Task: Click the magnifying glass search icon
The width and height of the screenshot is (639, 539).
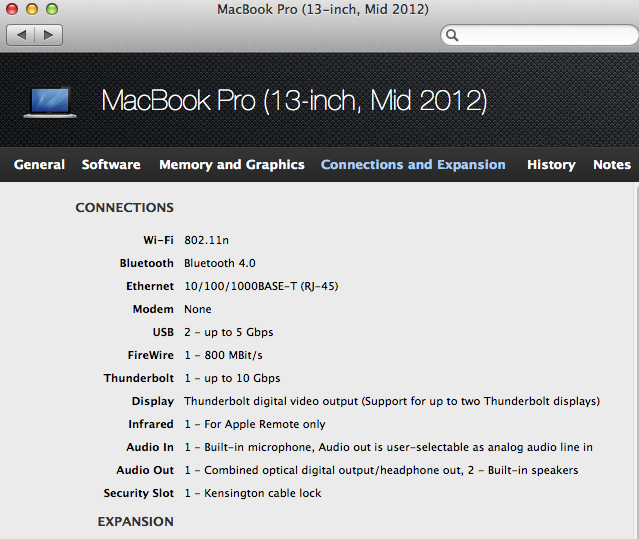Action: pyautogui.click(x=452, y=35)
